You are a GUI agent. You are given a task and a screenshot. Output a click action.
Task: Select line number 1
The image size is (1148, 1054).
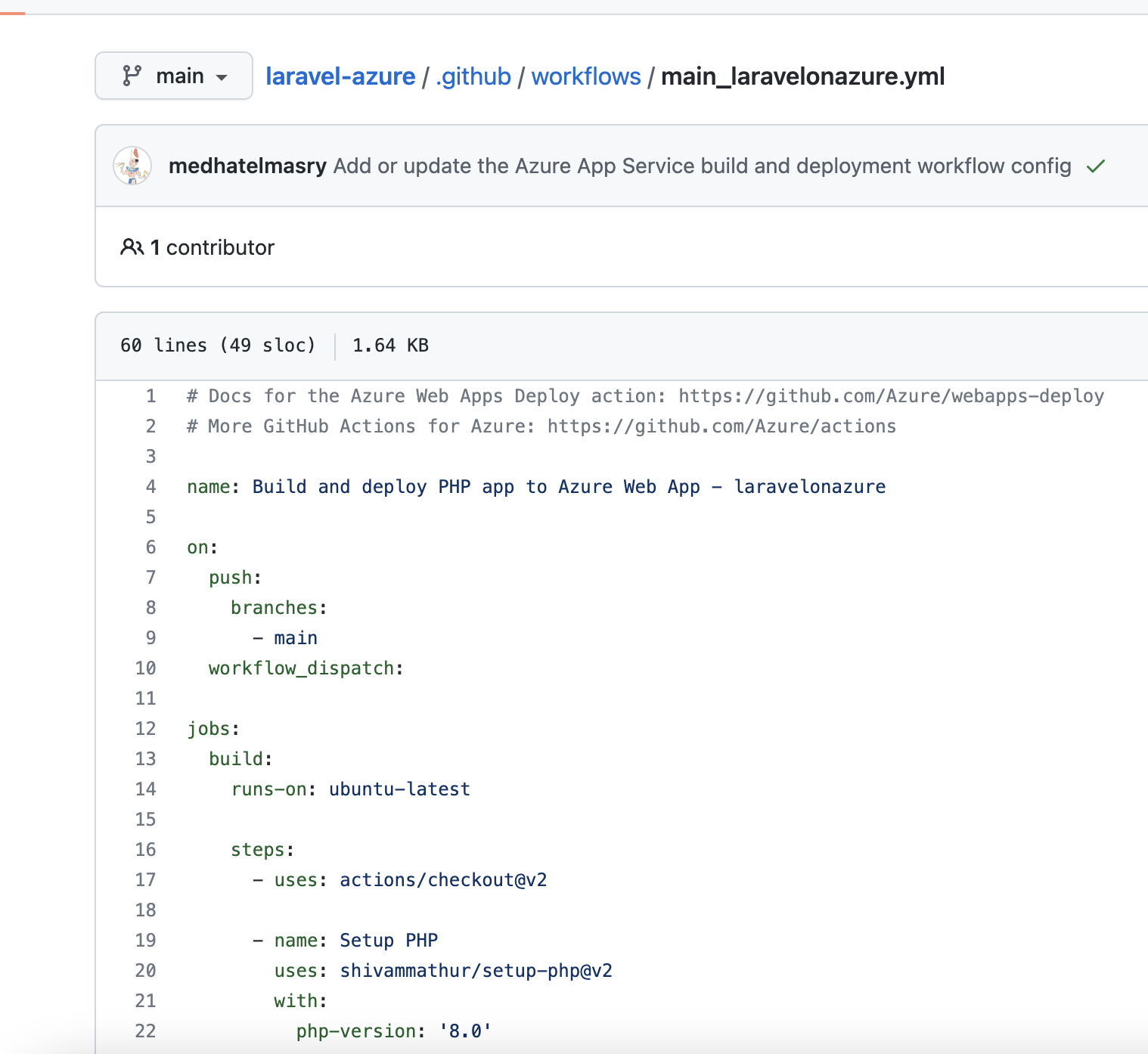click(151, 396)
